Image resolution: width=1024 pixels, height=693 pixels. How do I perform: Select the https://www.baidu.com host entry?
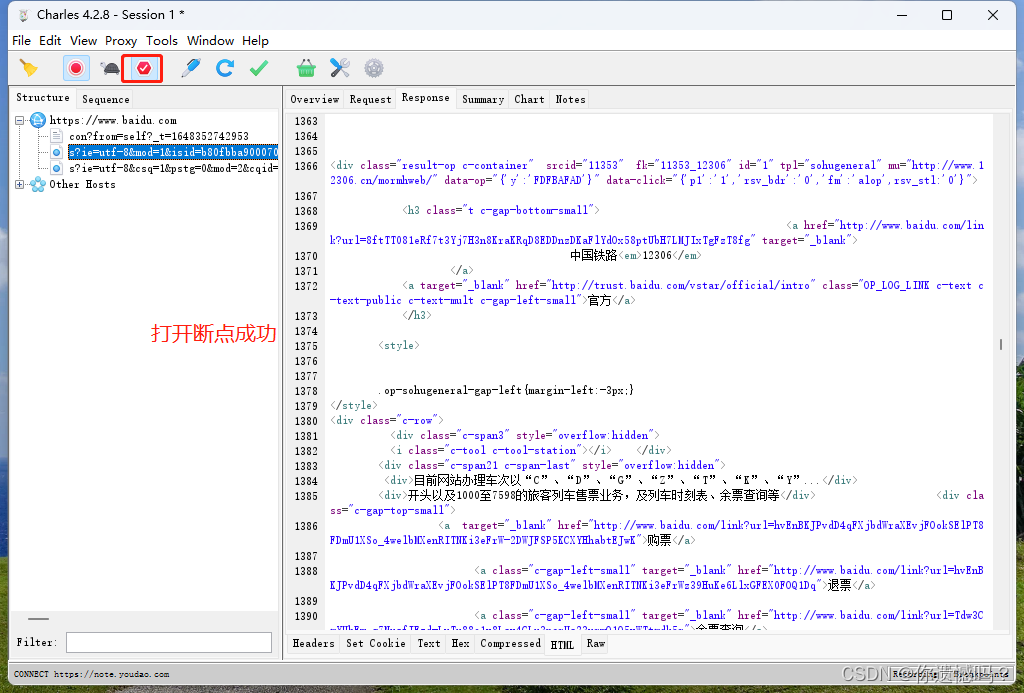point(113,120)
